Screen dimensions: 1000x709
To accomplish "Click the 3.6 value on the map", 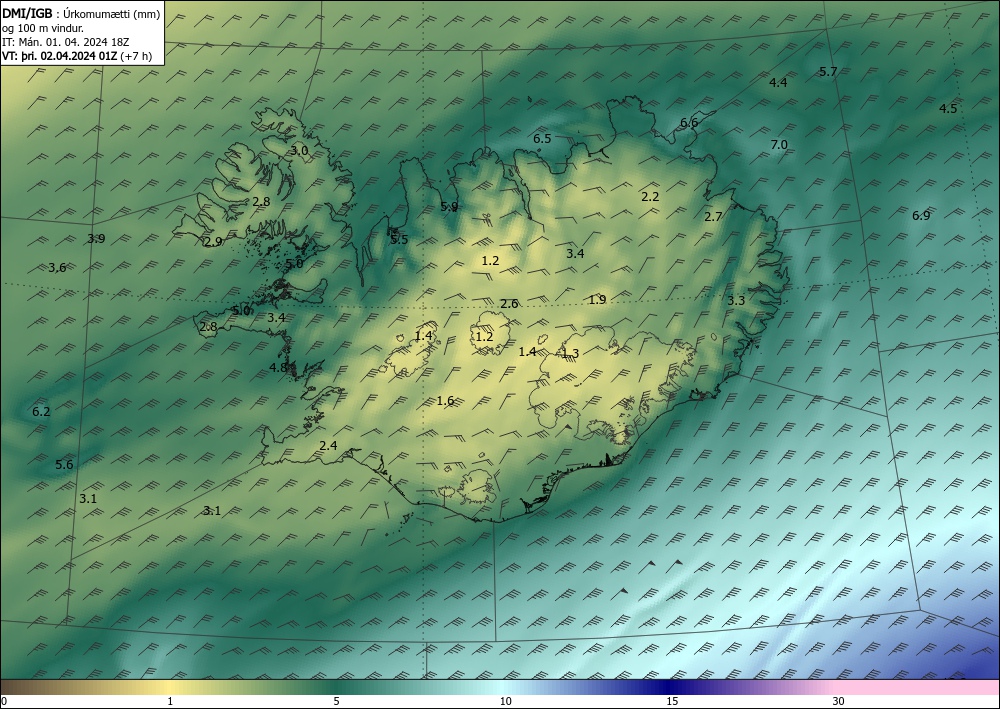I will pyautogui.click(x=57, y=268).
